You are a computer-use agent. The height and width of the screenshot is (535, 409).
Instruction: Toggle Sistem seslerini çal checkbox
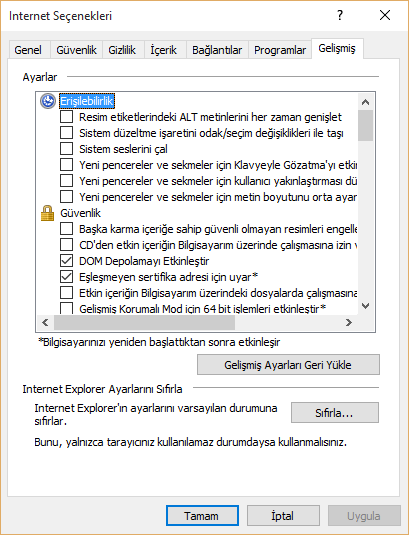coord(66,149)
